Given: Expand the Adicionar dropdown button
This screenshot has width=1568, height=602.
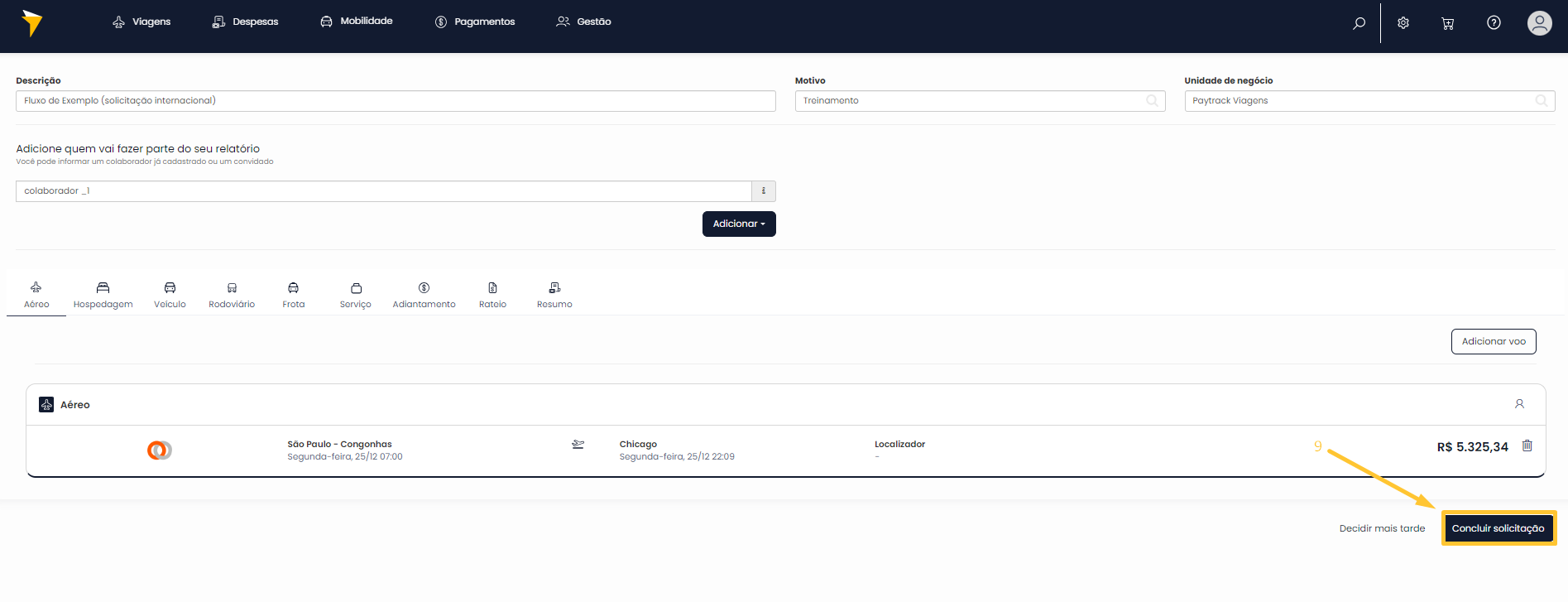Looking at the screenshot, I should click(739, 224).
